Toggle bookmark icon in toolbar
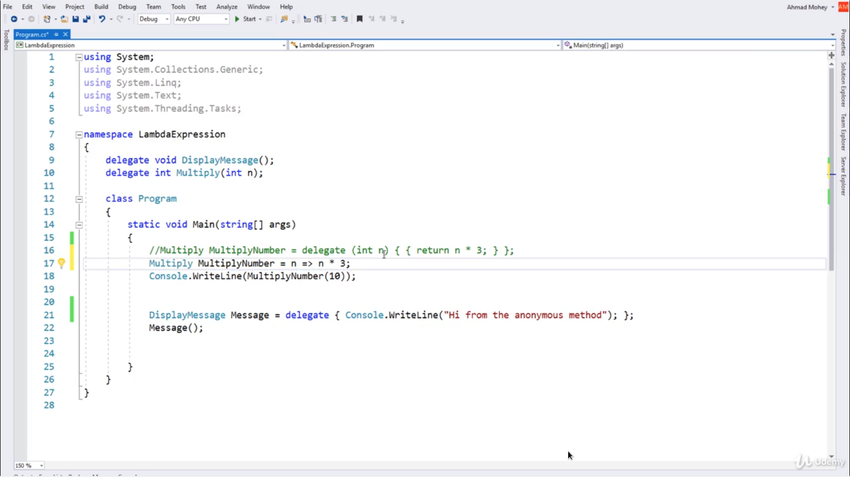Viewport: 850px width, 477px height. click(x=359, y=19)
